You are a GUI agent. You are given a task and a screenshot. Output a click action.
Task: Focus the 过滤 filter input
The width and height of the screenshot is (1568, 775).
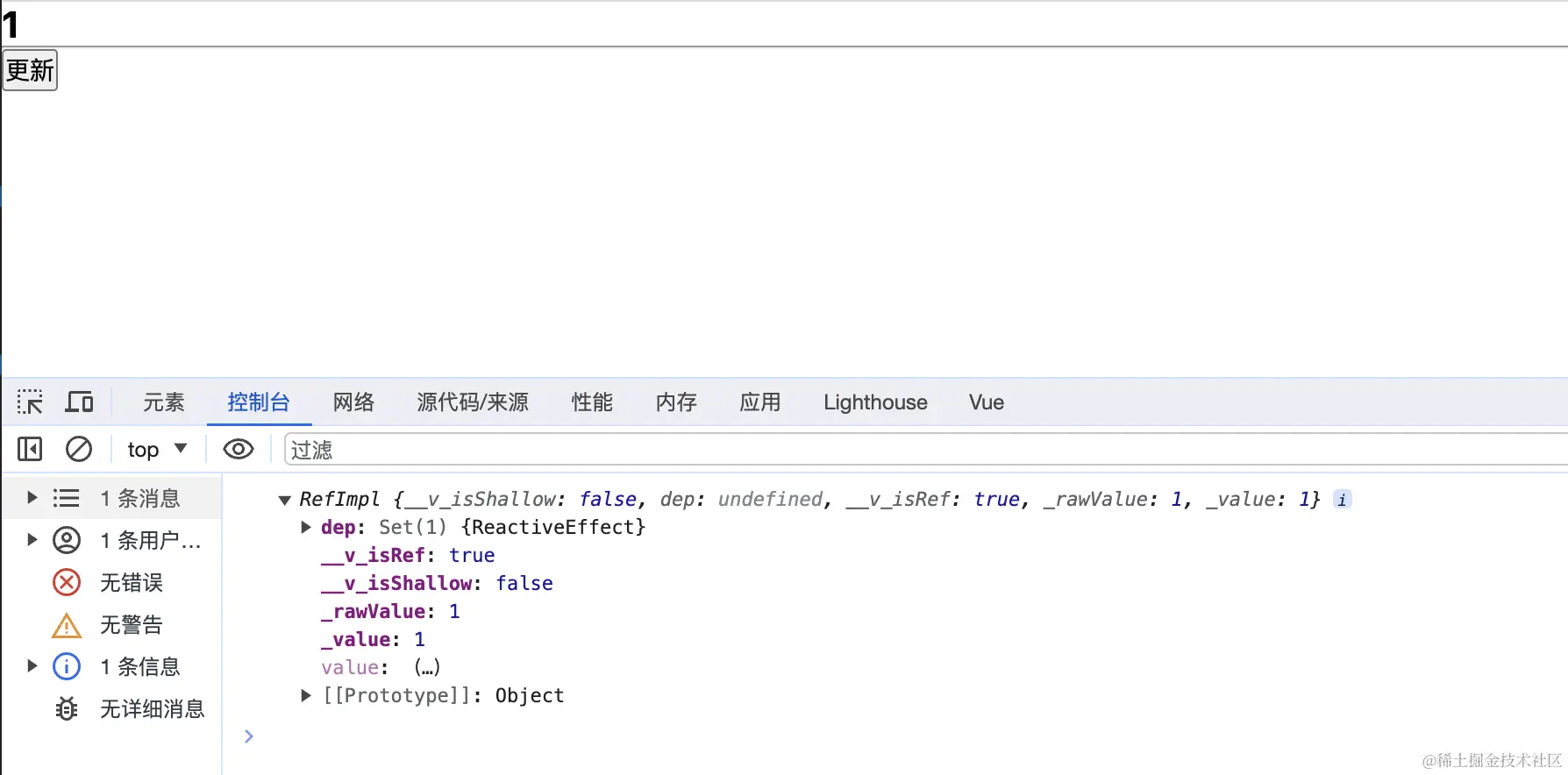coord(925,450)
